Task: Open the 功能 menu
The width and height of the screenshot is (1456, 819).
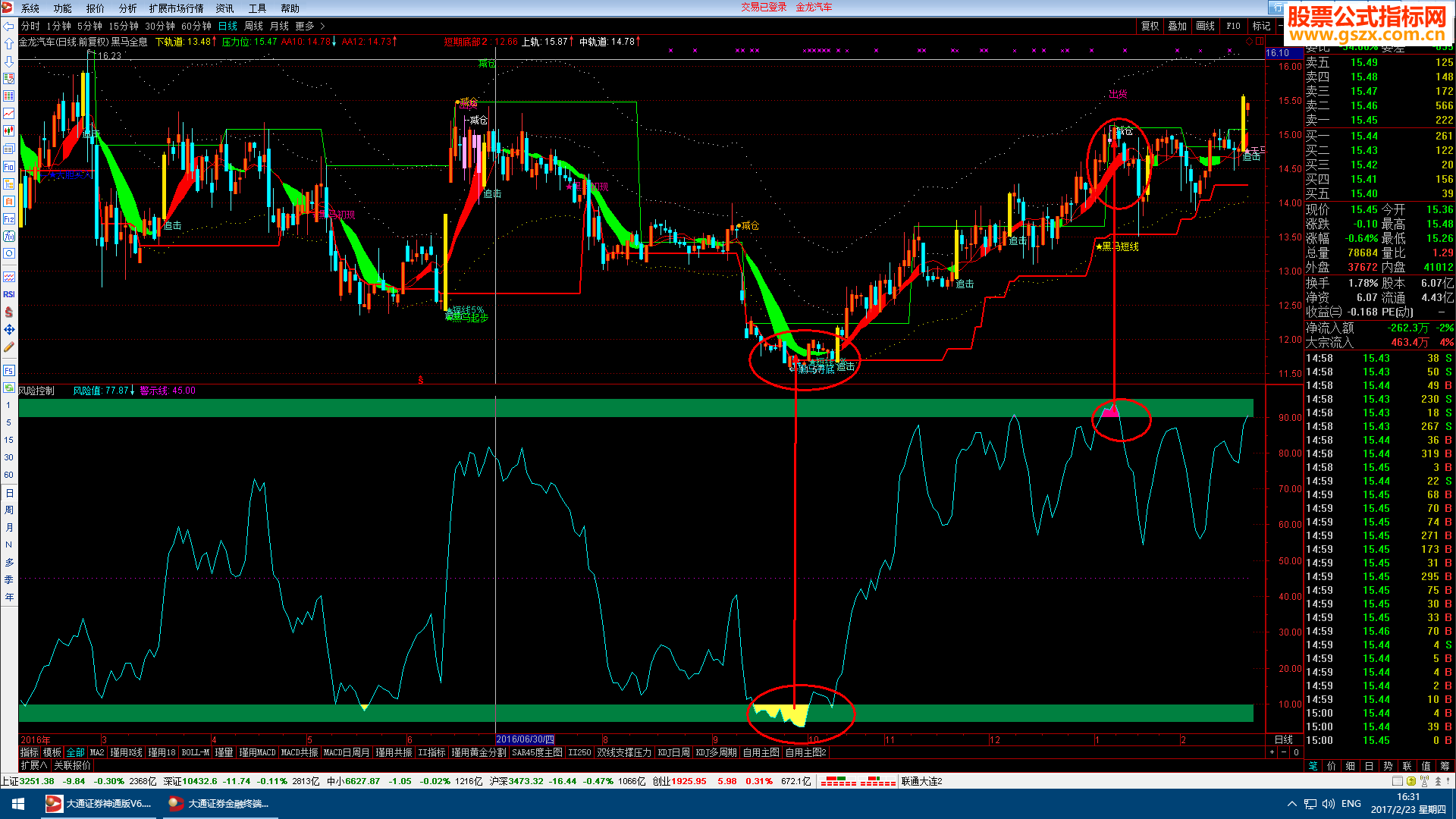Action: point(62,8)
